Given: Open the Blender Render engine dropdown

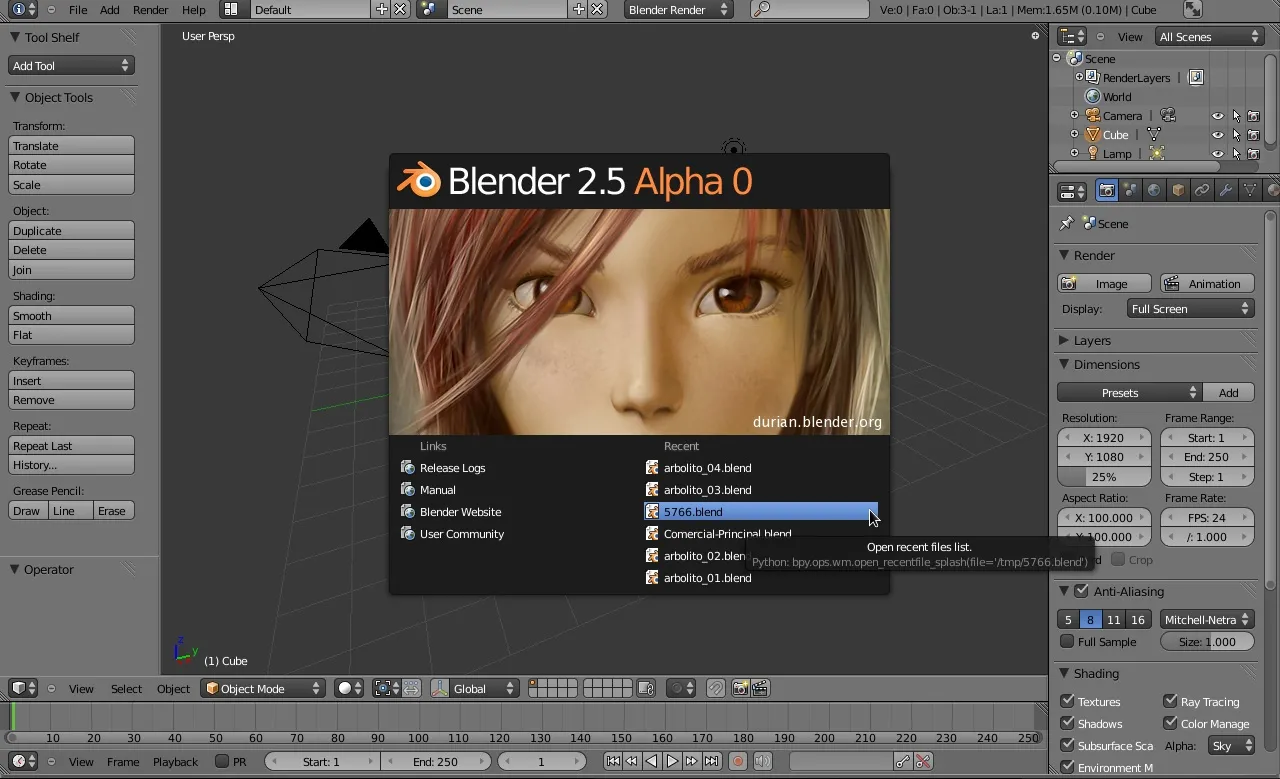Looking at the screenshot, I should point(678,10).
